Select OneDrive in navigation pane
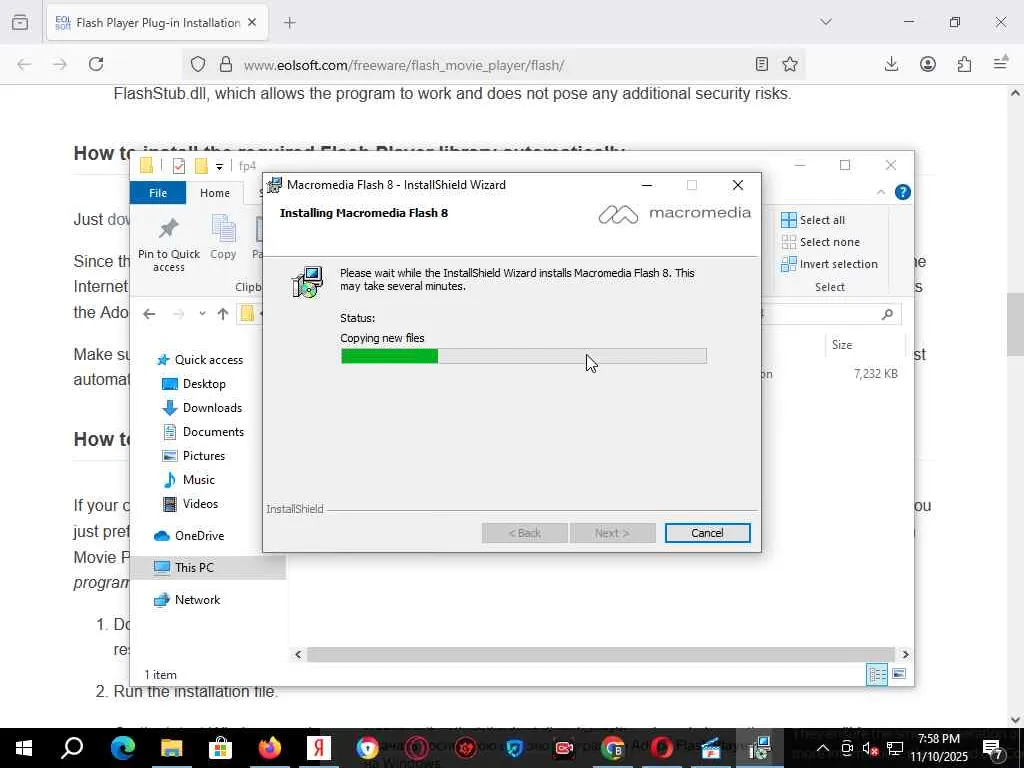The image size is (1024, 768). click(x=189, y=536)
